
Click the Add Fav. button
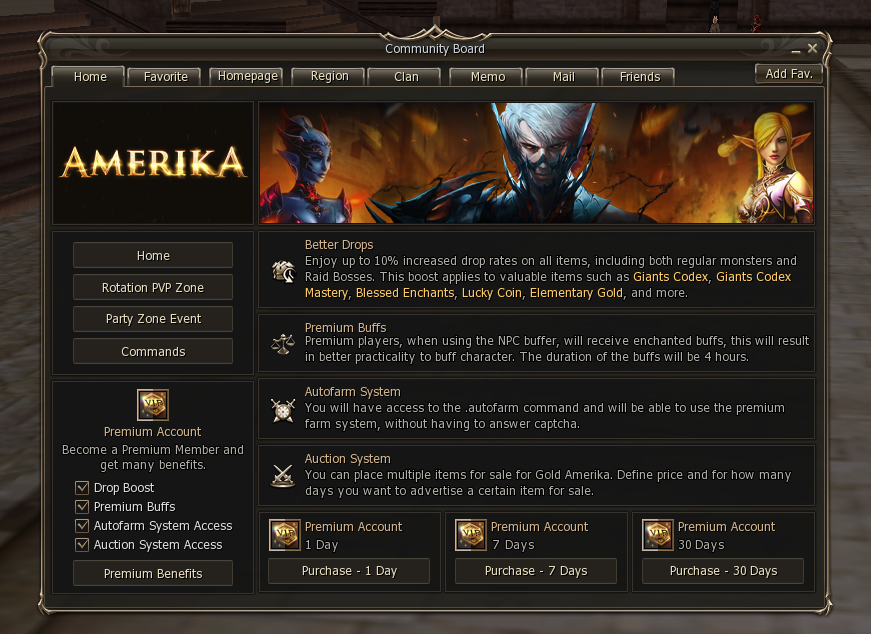pos(789,74)
